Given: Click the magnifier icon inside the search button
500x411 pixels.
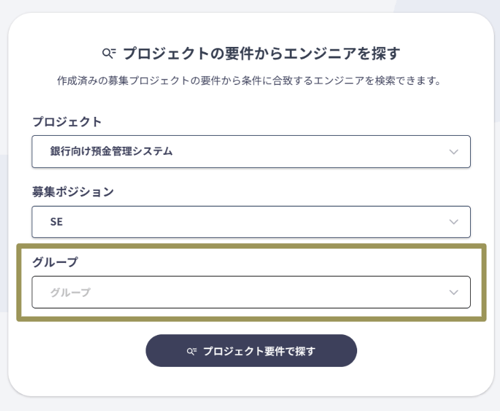Looking at the screenshot, I should coord(191,351).
